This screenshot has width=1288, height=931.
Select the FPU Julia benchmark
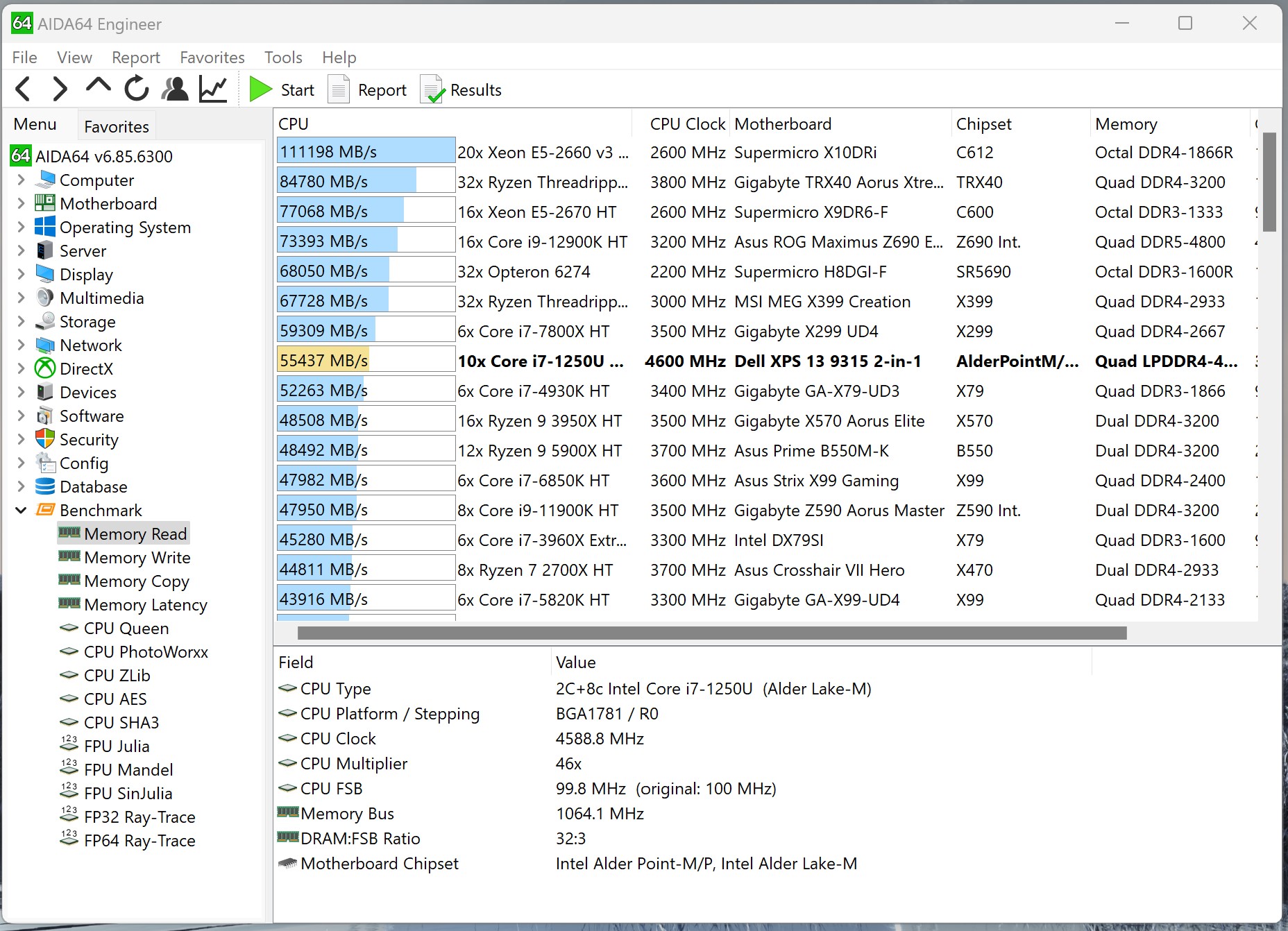click(117, 746)
